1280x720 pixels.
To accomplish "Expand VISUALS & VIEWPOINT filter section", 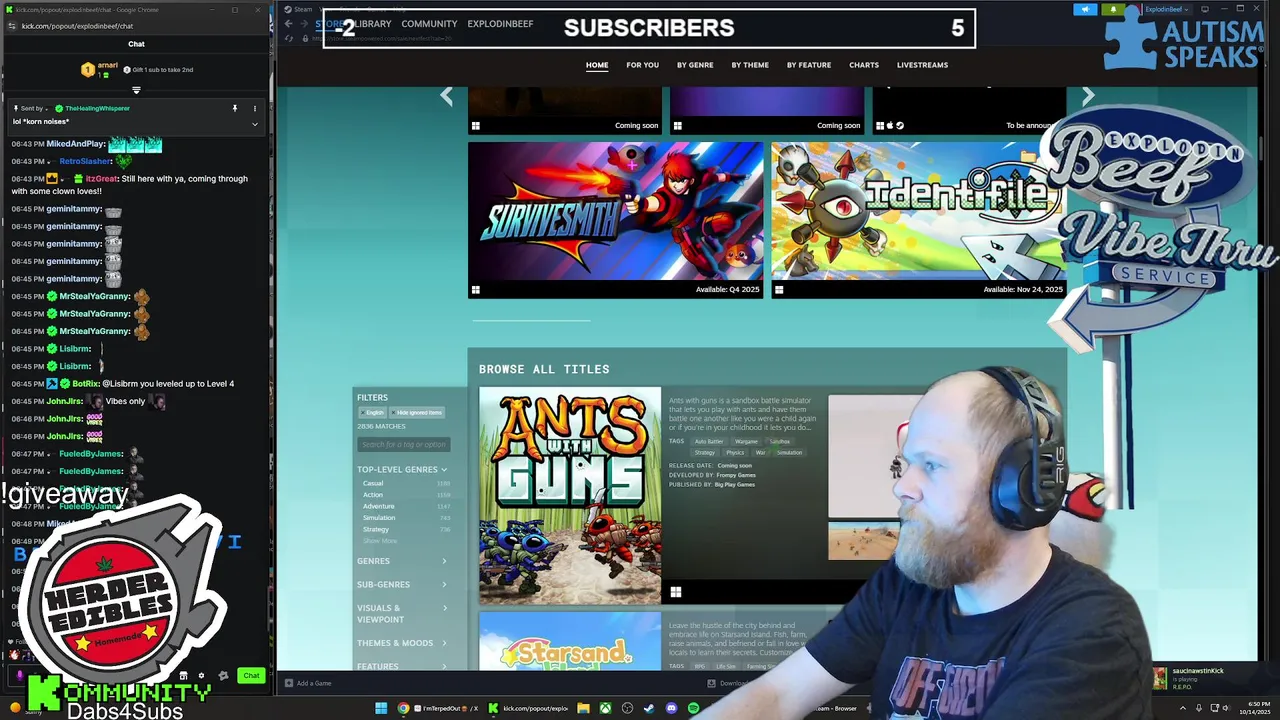I will [402, 613].
